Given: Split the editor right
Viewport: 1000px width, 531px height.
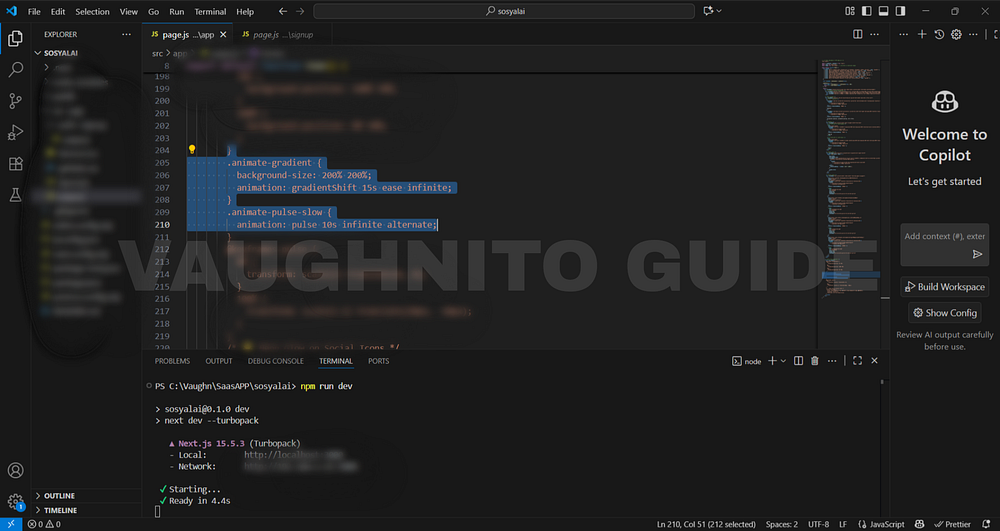Looking at the screenshot, I should (x=858, y=34).
